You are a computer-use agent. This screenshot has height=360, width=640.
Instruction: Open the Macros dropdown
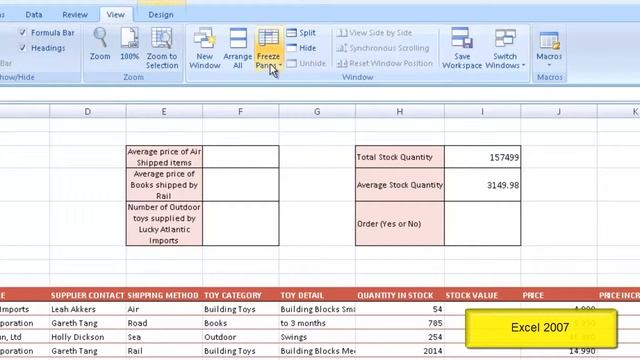tap(549, 48)
